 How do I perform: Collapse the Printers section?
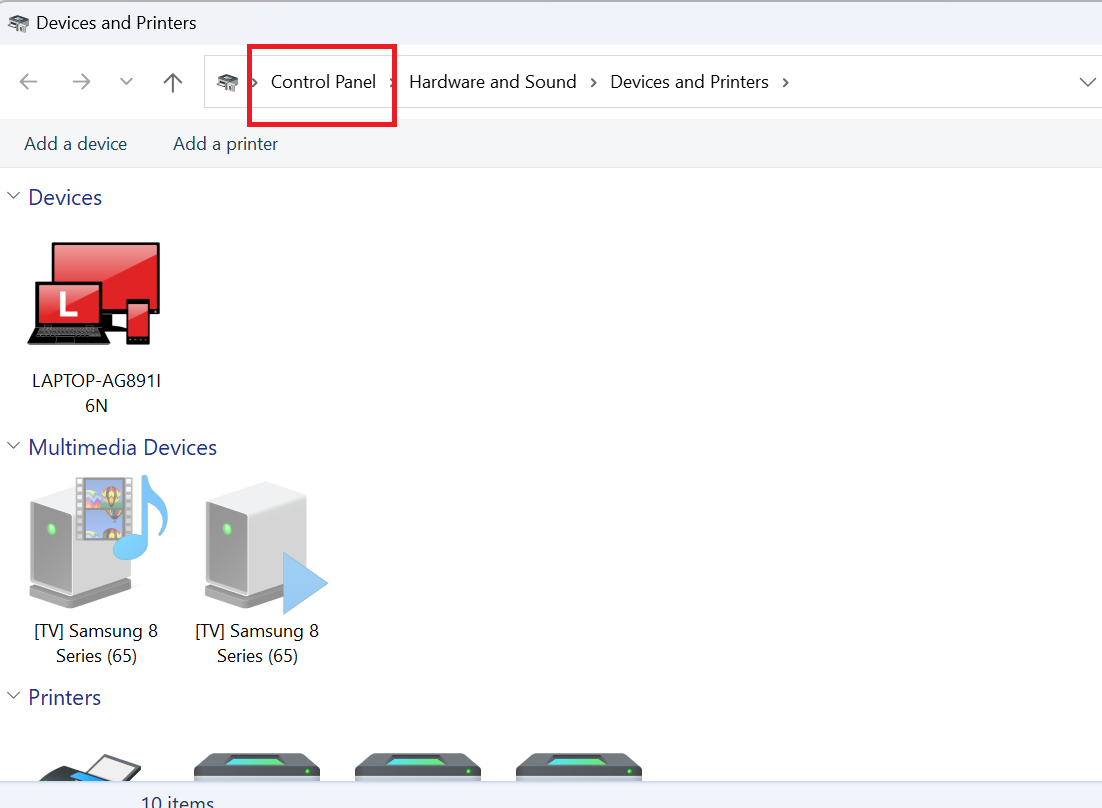13,696
